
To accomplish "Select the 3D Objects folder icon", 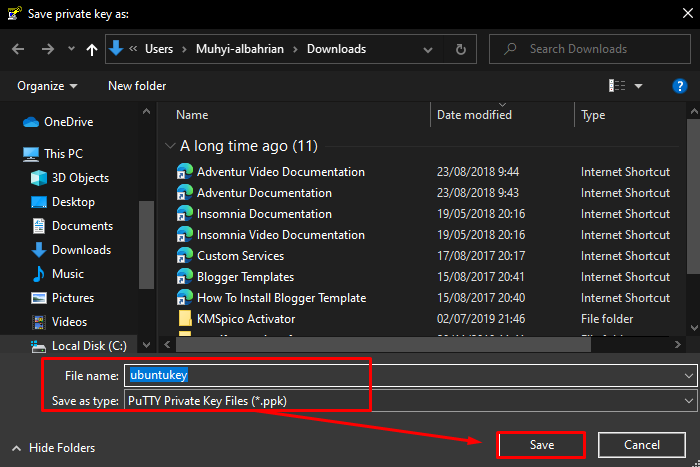I will click(38, 178).
